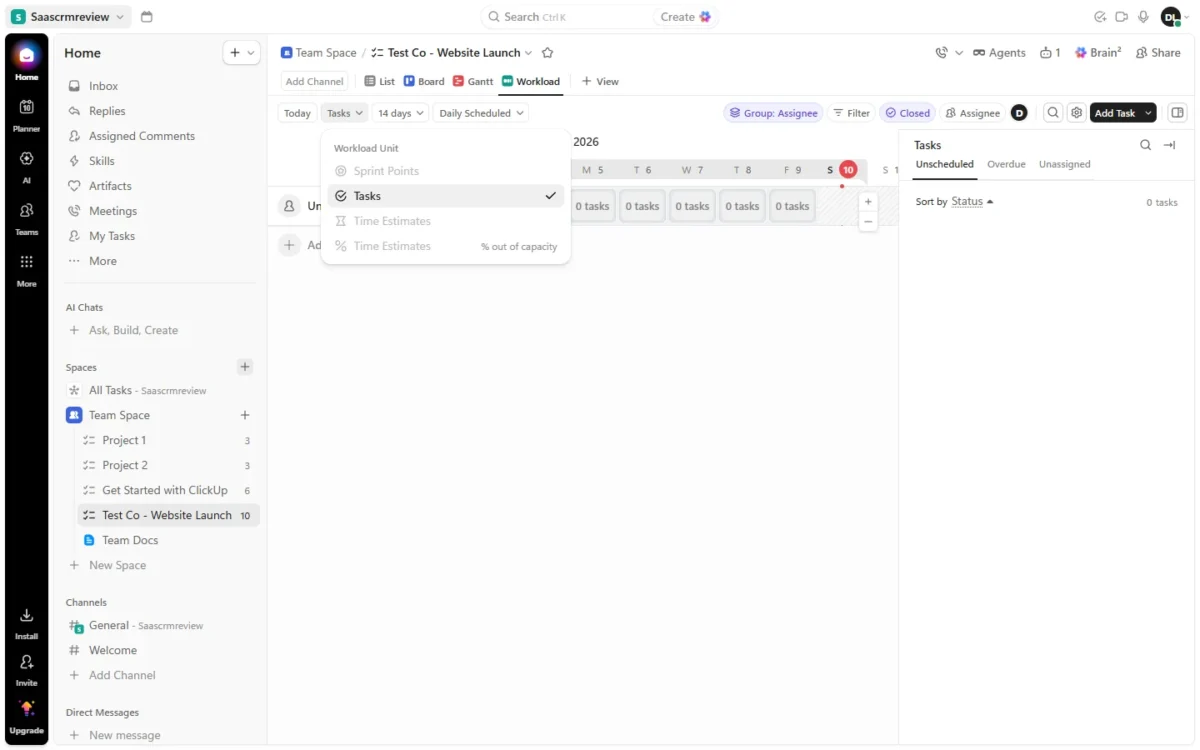1200x750 pixels.
Task: Select Time Estimates % out of capacity
Action: click(x=446, y=246)
